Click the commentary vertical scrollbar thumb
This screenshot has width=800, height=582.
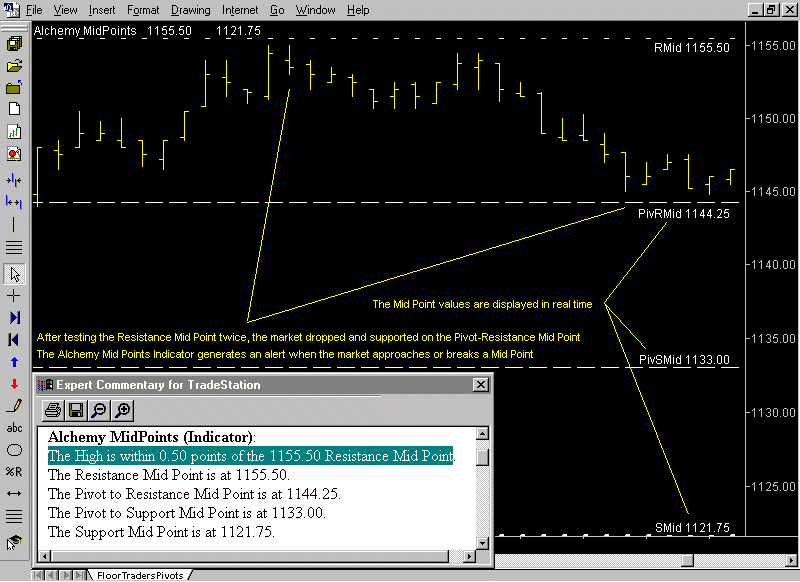click(482, 457)
